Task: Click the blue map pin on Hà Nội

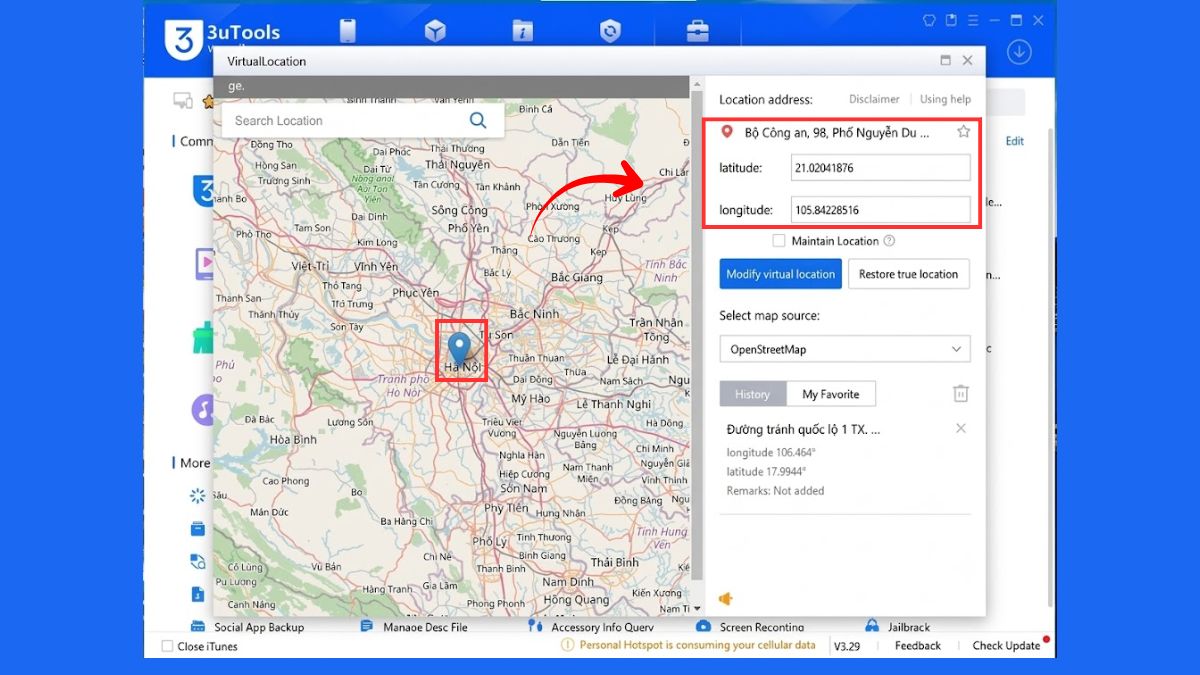Action: click(459, 350)
